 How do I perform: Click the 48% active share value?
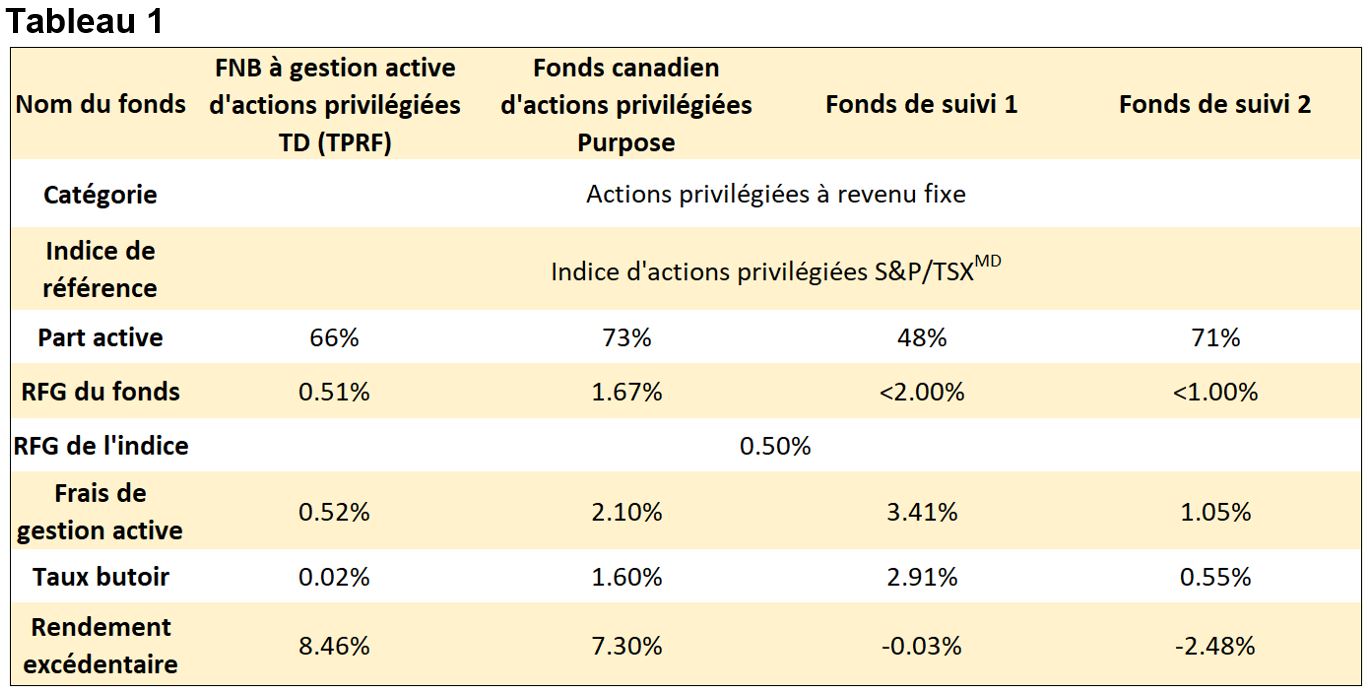(921, 338)
